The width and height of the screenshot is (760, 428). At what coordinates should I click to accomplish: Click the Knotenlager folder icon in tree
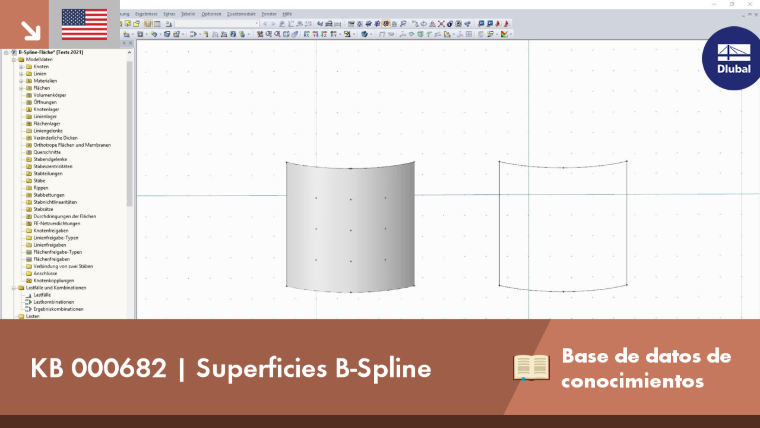pos(29,110)
